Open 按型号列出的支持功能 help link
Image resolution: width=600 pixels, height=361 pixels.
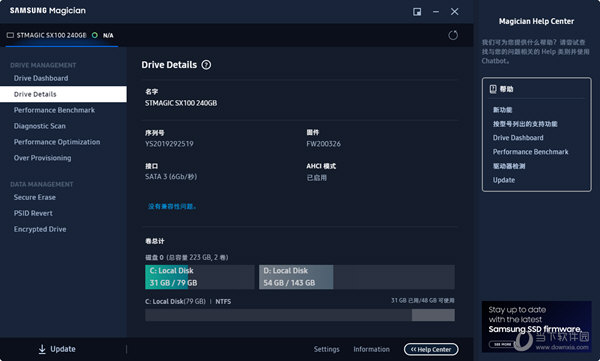tap(525, 124)
